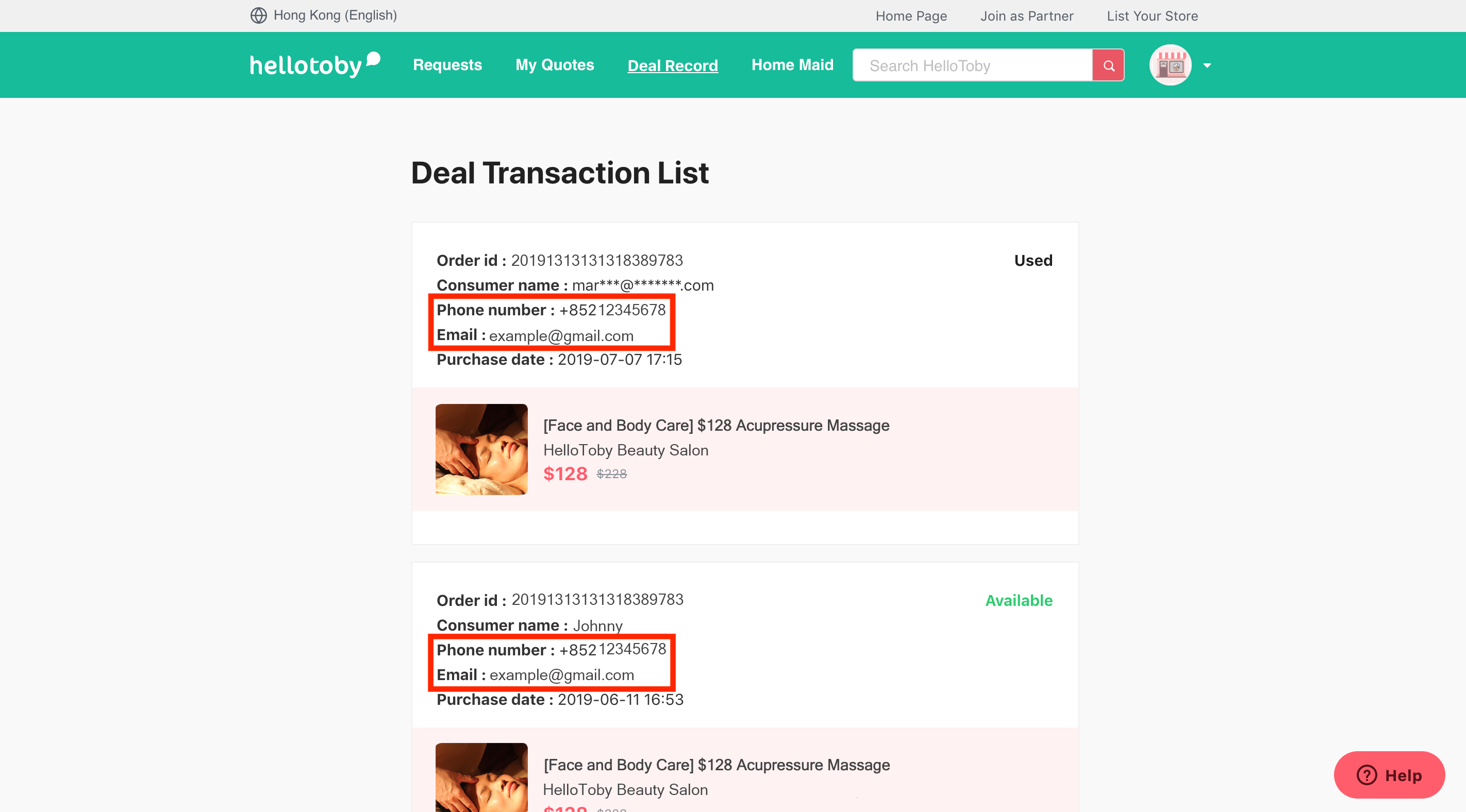Click the Help button
The width and height of the screenshot is (1466, 812).
click(x=1389, y=774)
